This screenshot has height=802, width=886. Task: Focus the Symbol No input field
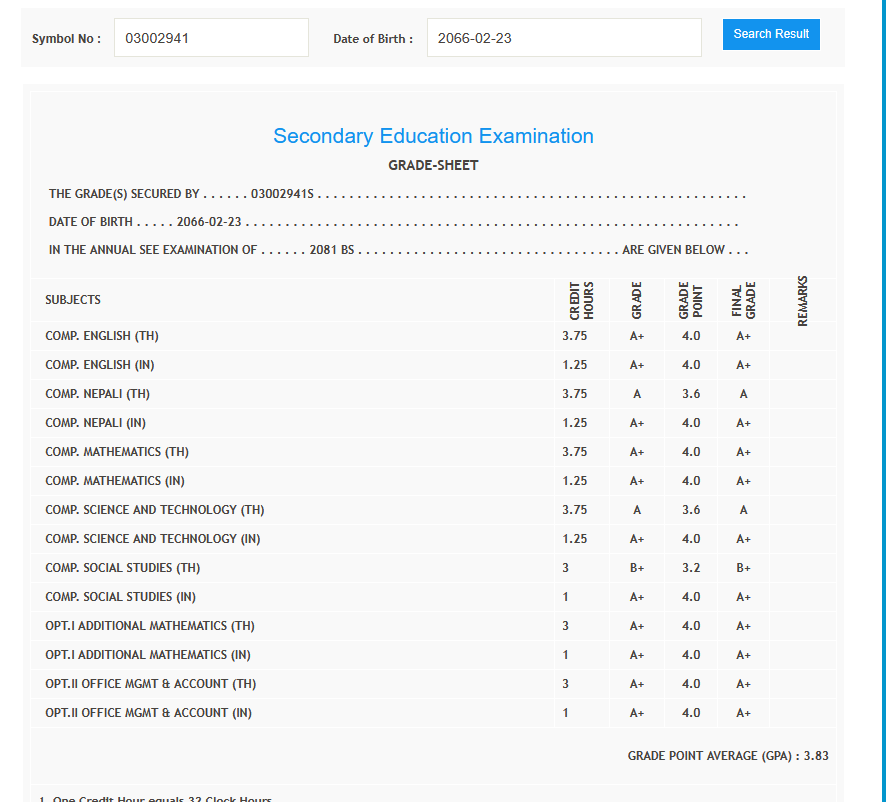[211, 38]
